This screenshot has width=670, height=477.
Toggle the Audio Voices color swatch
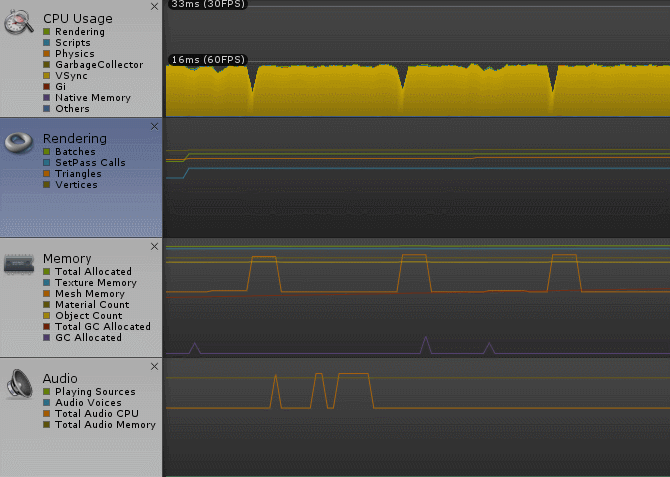coord(47,403)
